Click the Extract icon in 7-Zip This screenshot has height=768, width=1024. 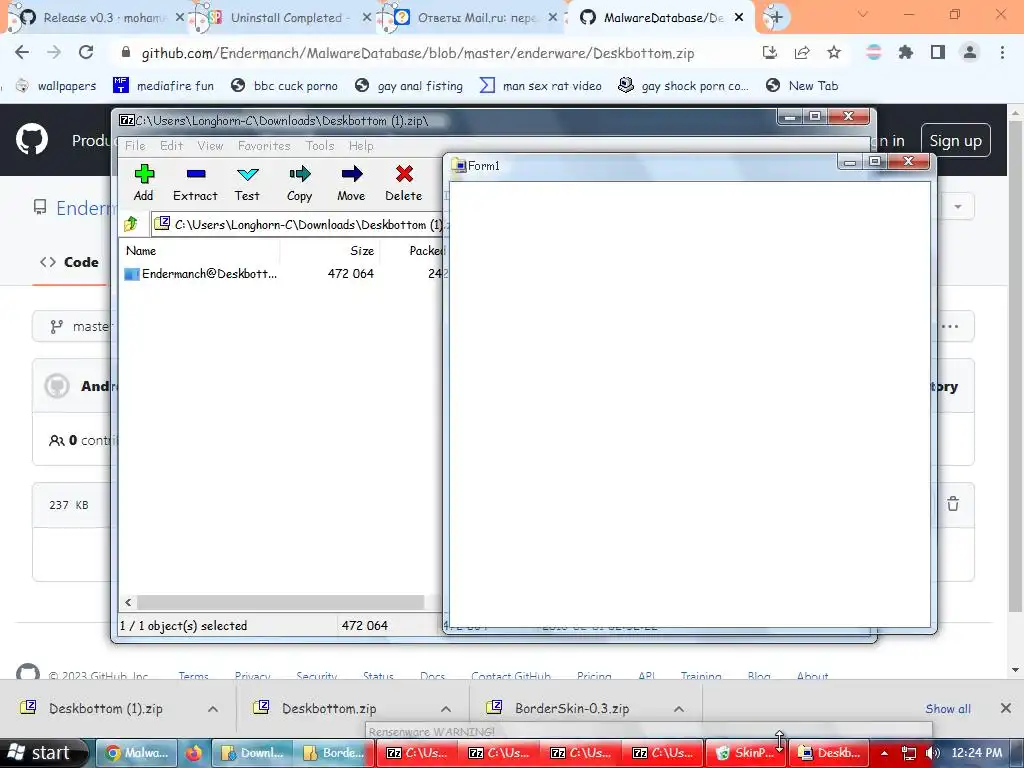[195, 183]
